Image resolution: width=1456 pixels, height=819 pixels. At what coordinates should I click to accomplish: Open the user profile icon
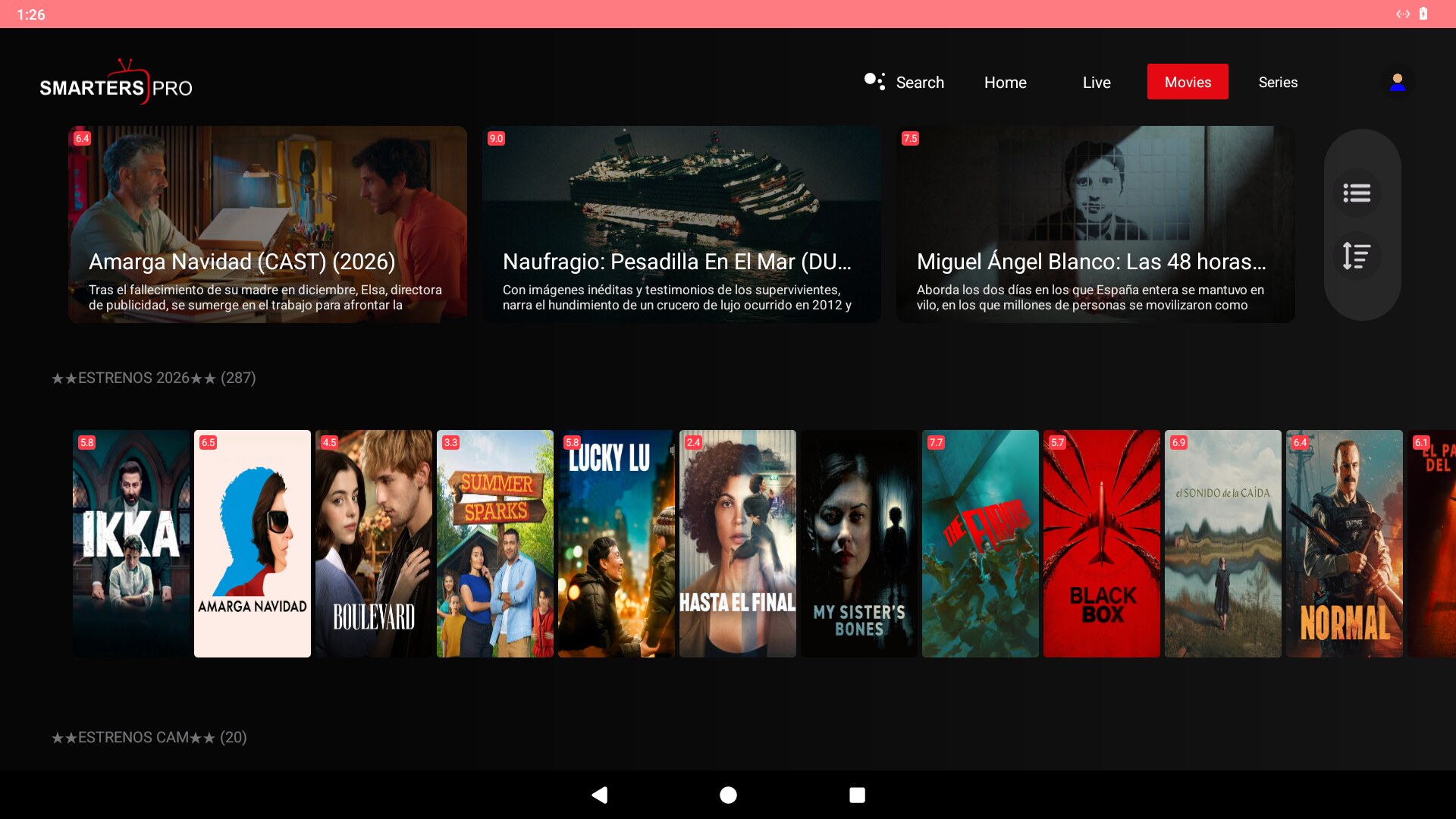click(1397, 82)
